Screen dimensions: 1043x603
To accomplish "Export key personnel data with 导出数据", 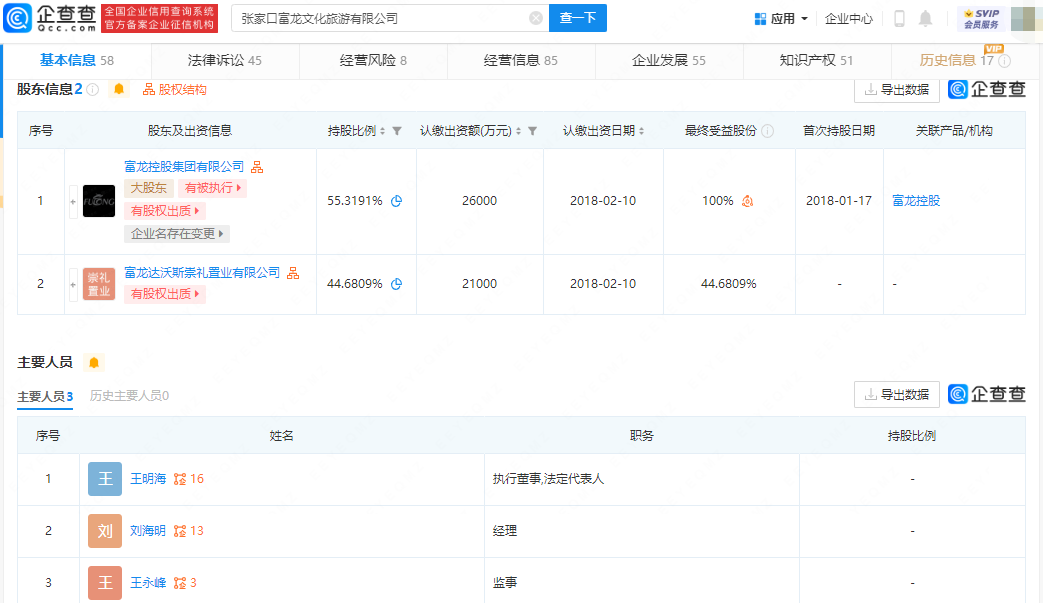I will tap(897, 394).
